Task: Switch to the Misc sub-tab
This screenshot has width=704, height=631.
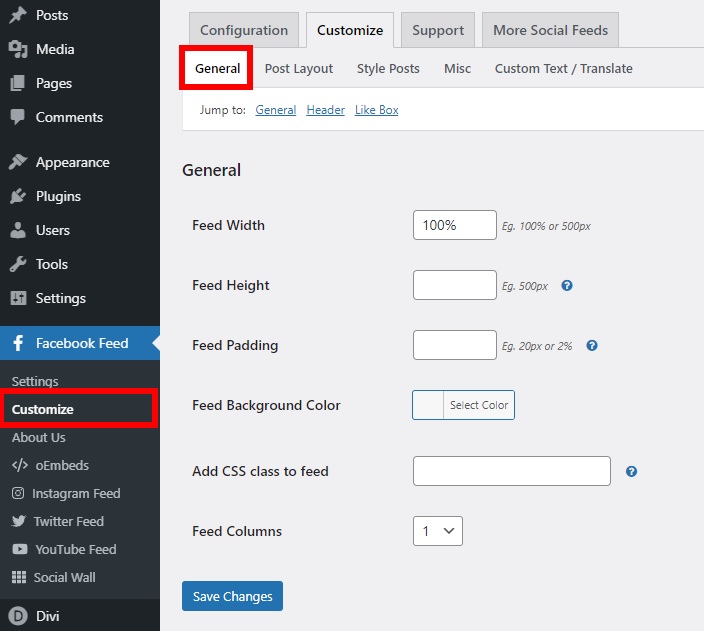Action: coord(457,68)
